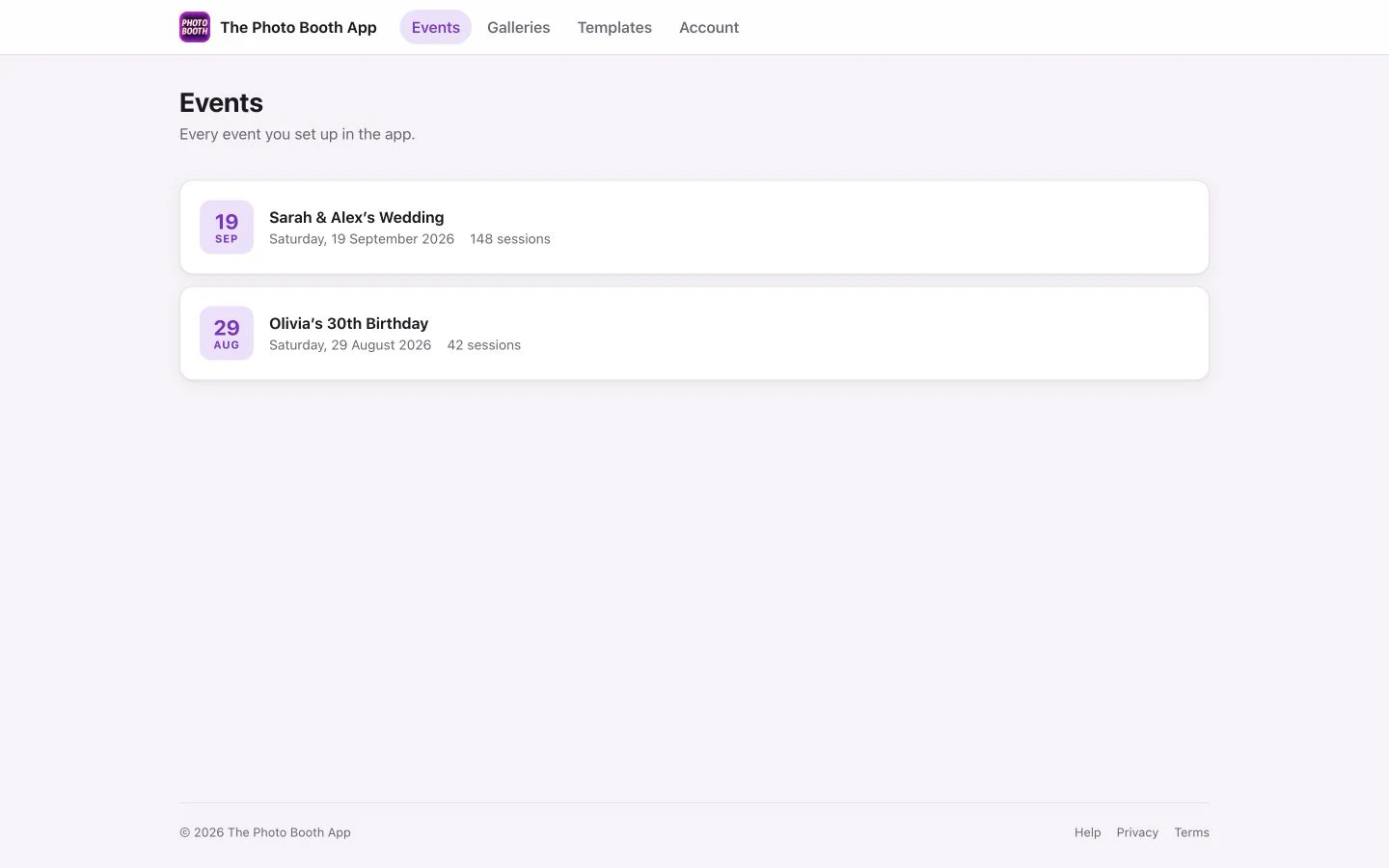Click The Photo Booth App brand name
This screenshot has height=868, width=1389.
pyautogui.click(x=298, y=27)
